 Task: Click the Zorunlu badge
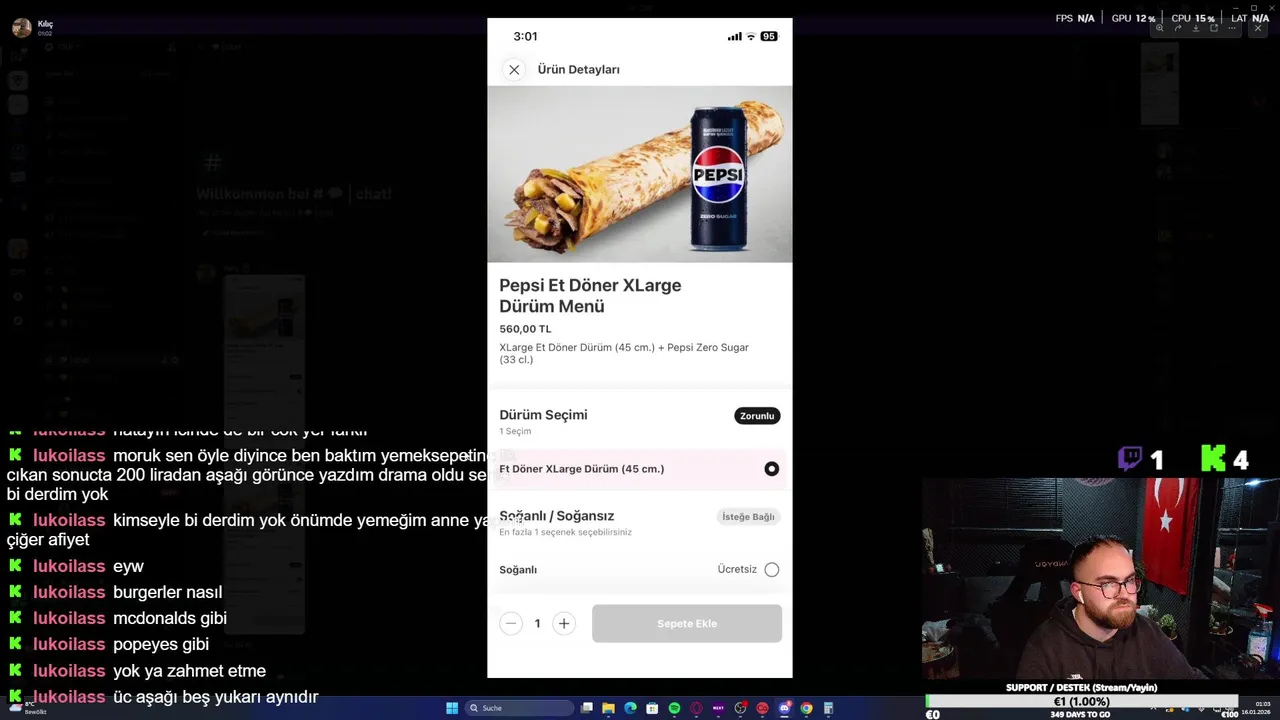757,416
